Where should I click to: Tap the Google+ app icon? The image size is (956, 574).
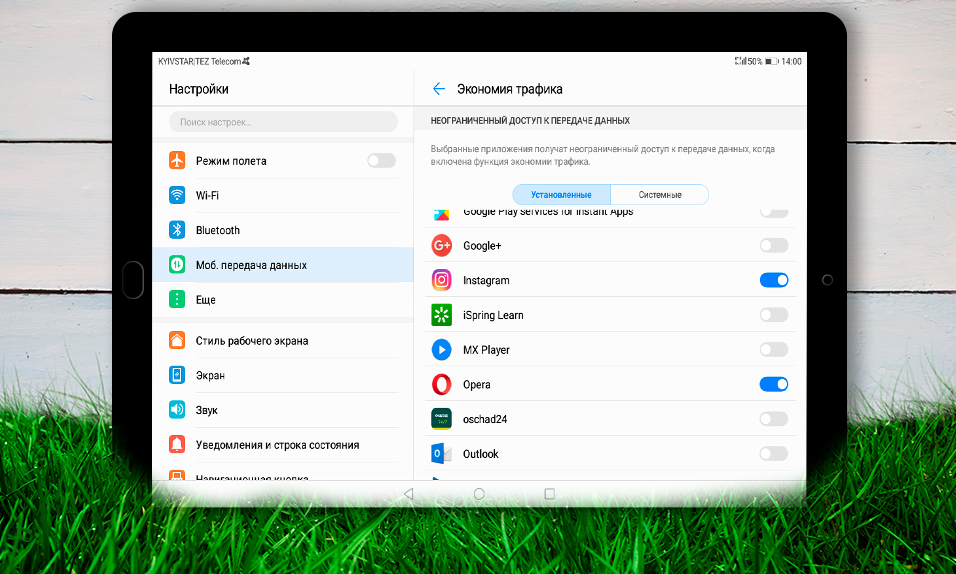click(441, 245)
